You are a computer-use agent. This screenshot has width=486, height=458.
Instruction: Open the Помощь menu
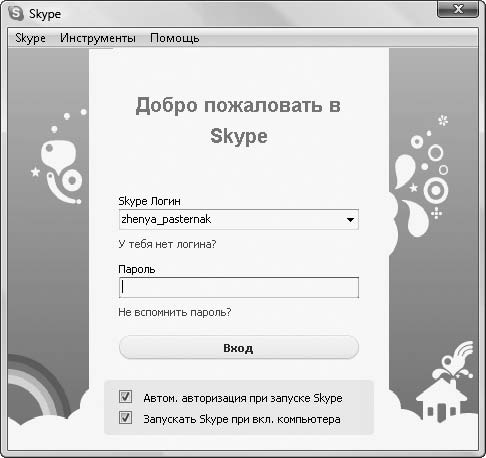pyautogui.click(x=175, y=38)
